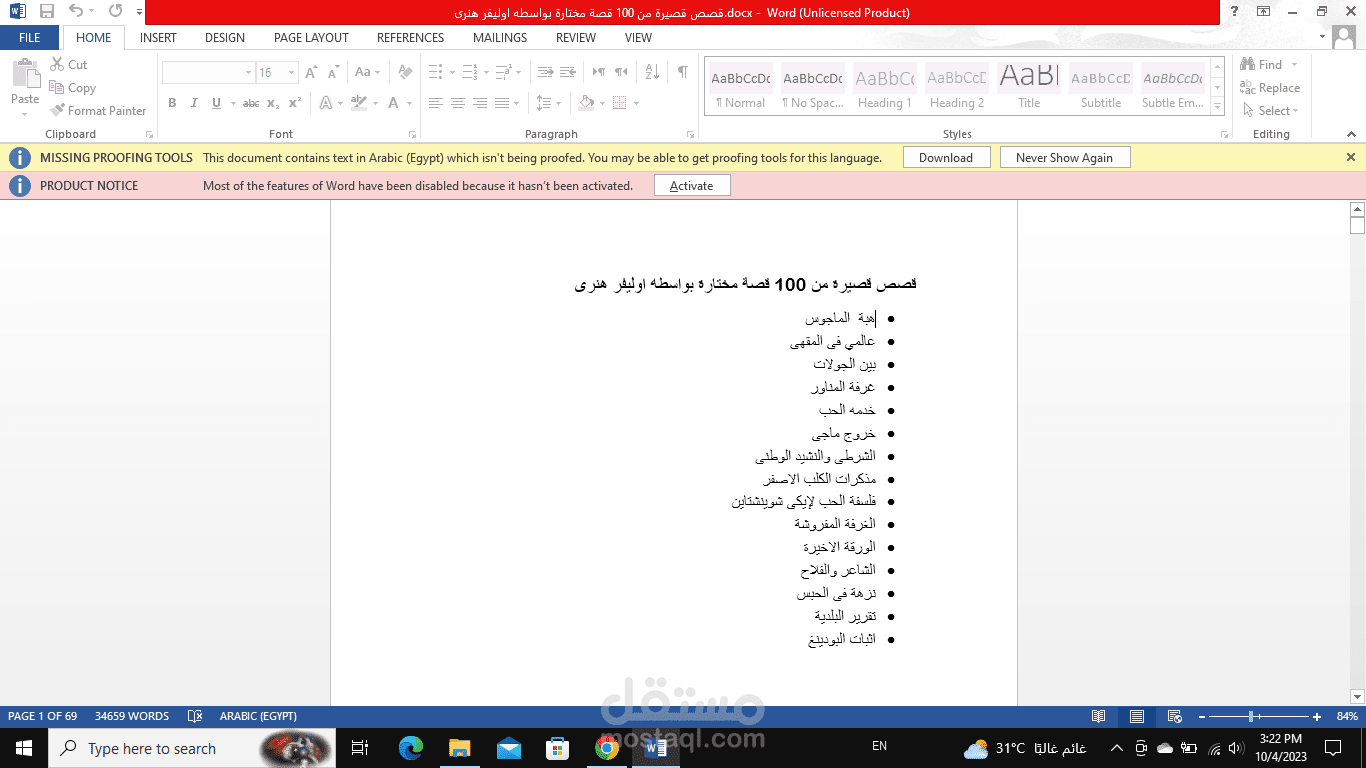The height and width of the screenshot is (768, 1366).
Task: Toggle Underline formatting
Action: click(216, 103)
